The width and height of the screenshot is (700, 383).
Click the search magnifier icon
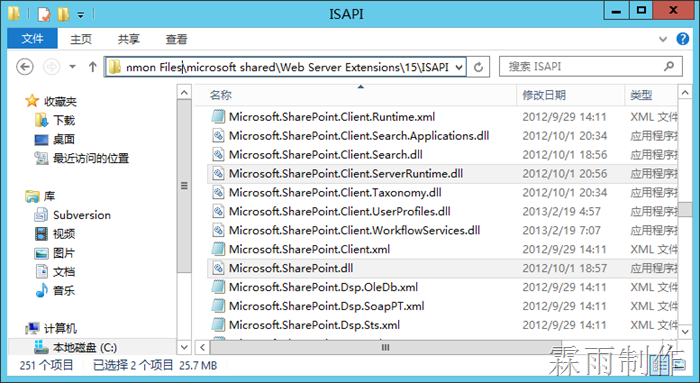click(x=668, y=67)
